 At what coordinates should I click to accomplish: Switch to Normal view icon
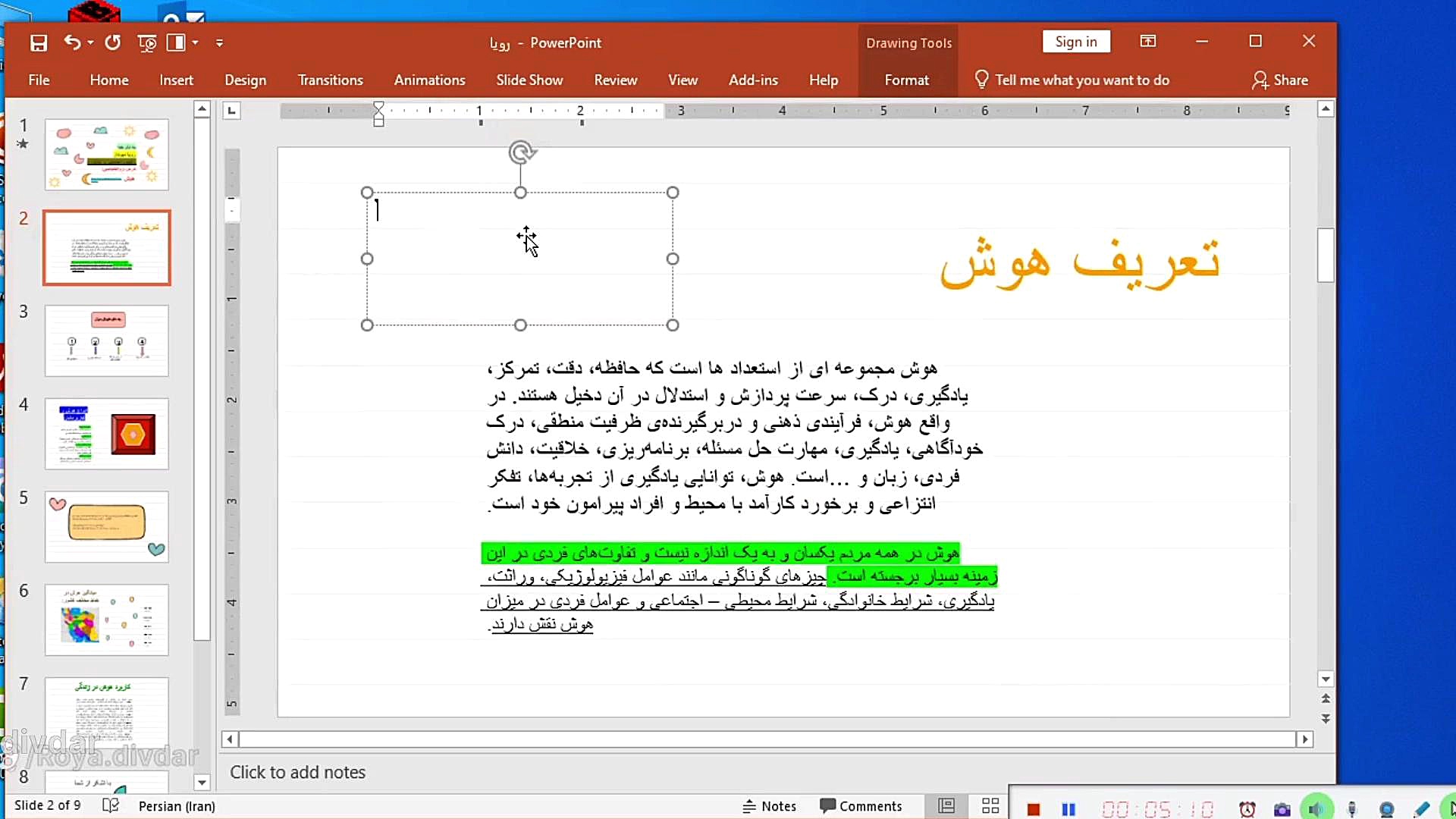click(946, 806)
